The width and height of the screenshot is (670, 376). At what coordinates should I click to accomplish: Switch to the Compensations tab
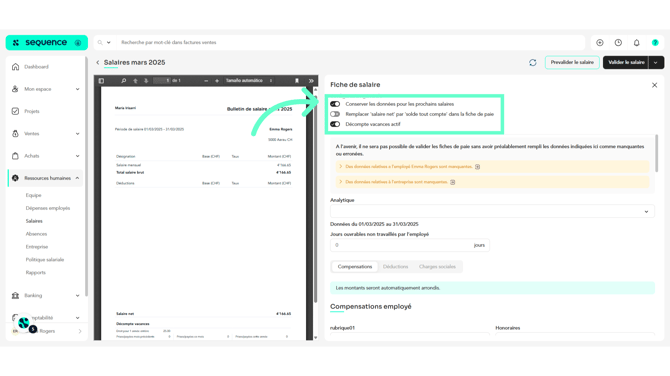click(x=355, y=267)
